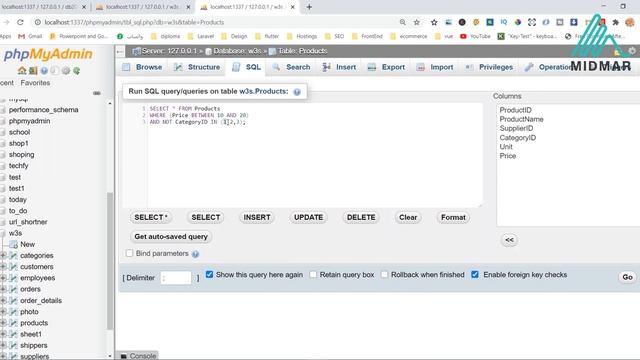Open the categories table icon
Image resolution: width=640 pixels, height=360 pixels.
click(x=13, y=256)
